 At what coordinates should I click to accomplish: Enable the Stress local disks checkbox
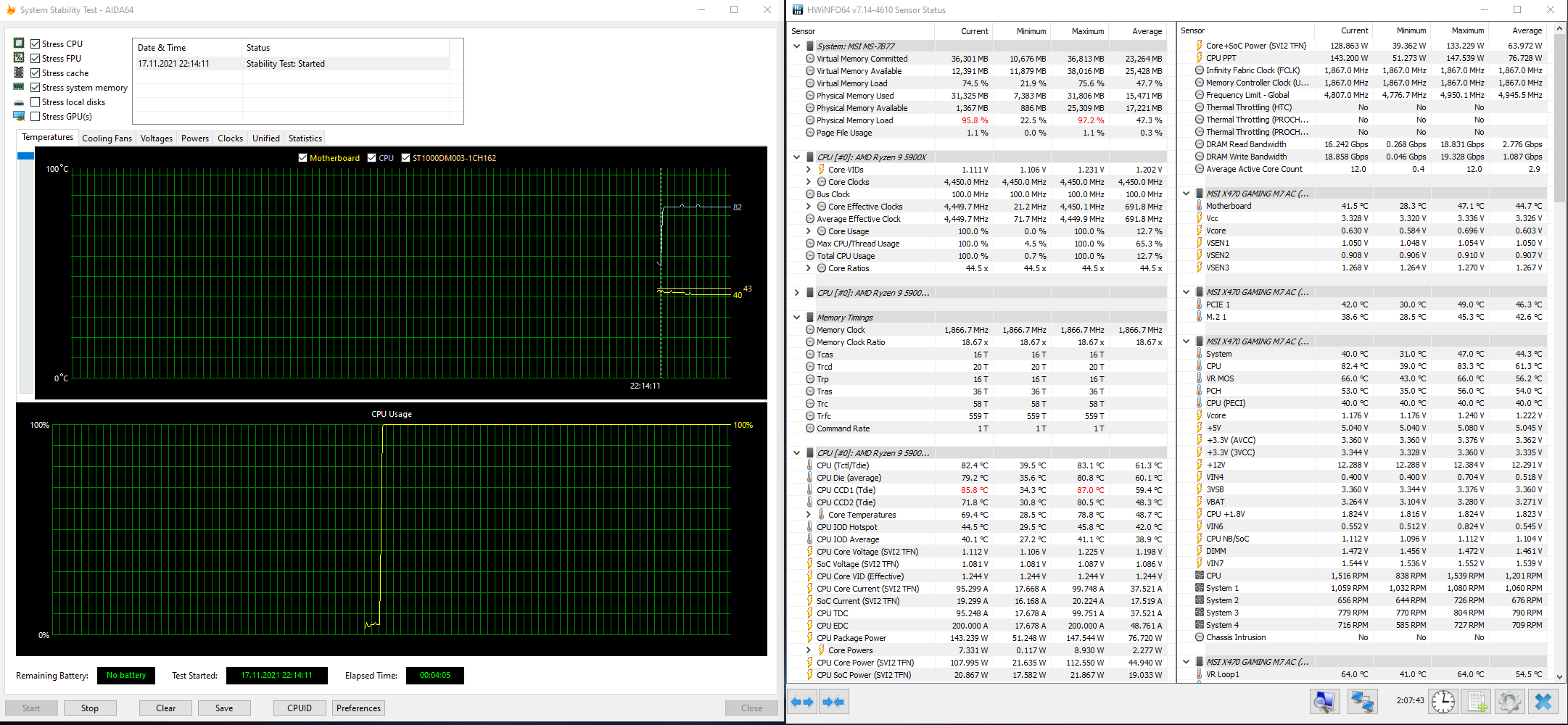click(35, 102)
